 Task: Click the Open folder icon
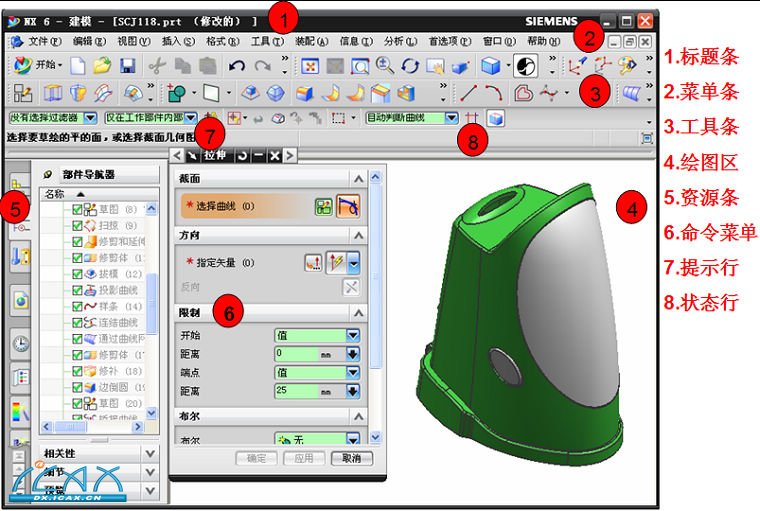pos(102,65)
